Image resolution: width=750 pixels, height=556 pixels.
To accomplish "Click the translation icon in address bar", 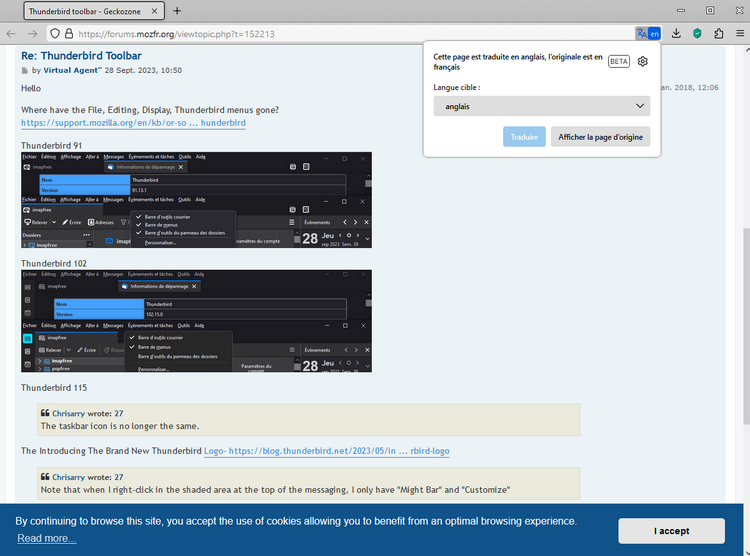I will [x=648, y=33].
